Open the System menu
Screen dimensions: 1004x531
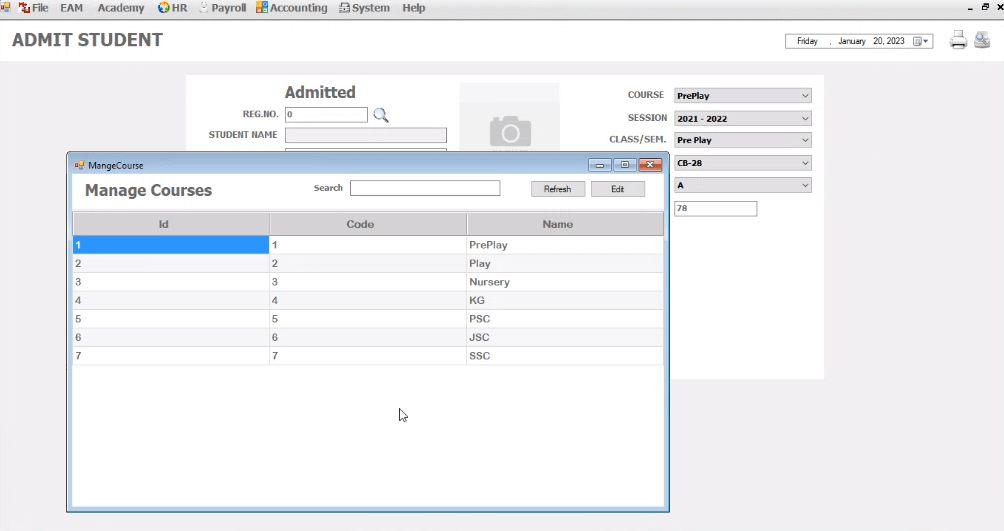click(364, 8)
